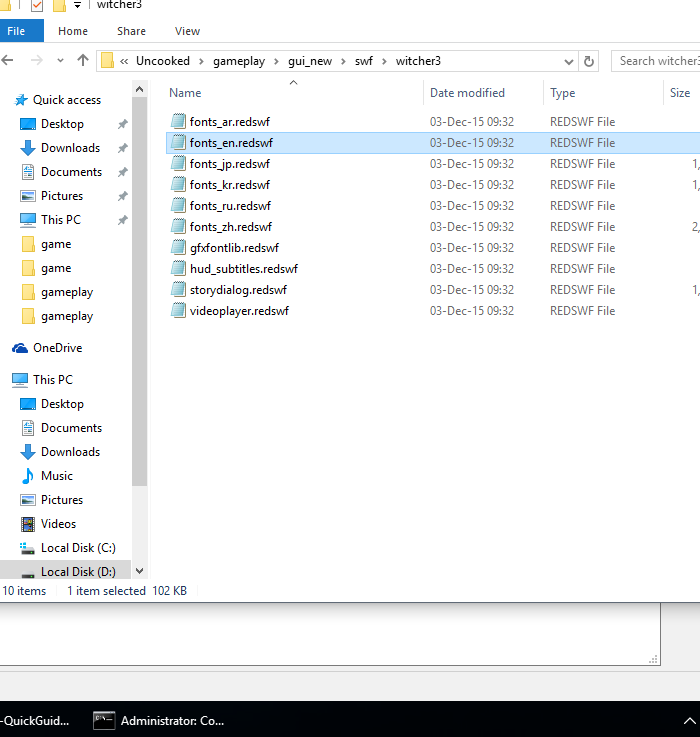Open pinned Desktop under Quick access
Viewport: 700px width, 737px height.
62,124
